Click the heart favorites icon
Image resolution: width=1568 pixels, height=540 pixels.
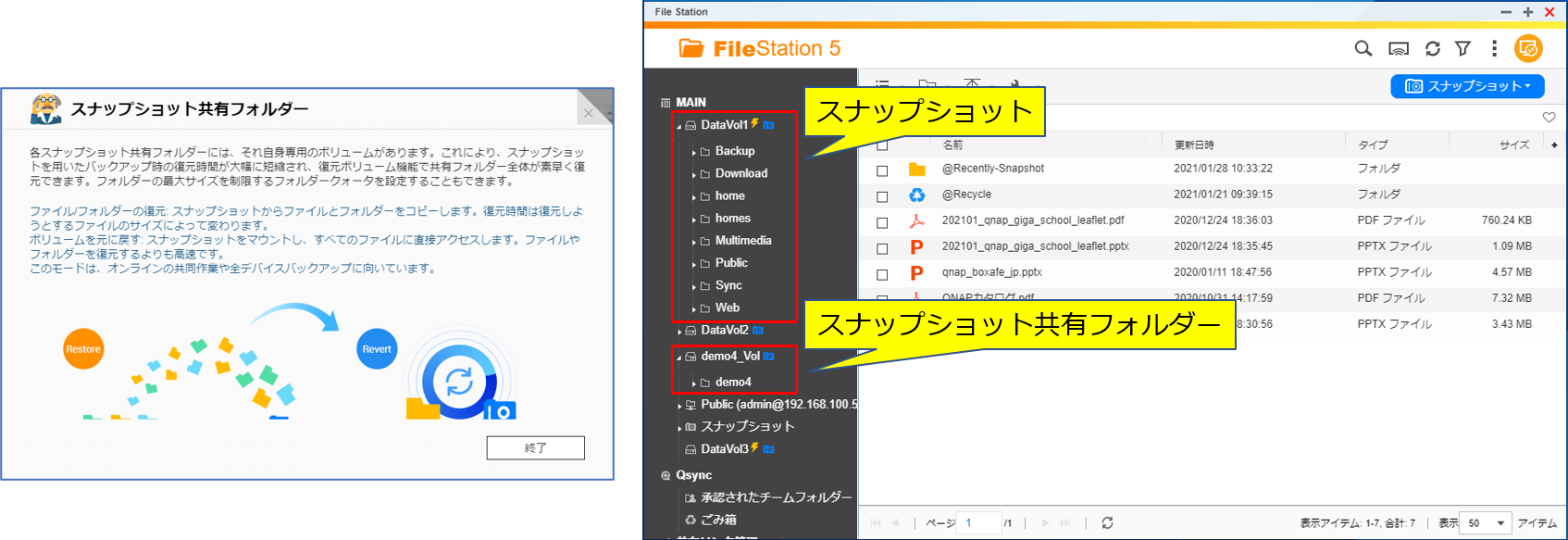coord(1549,118)
